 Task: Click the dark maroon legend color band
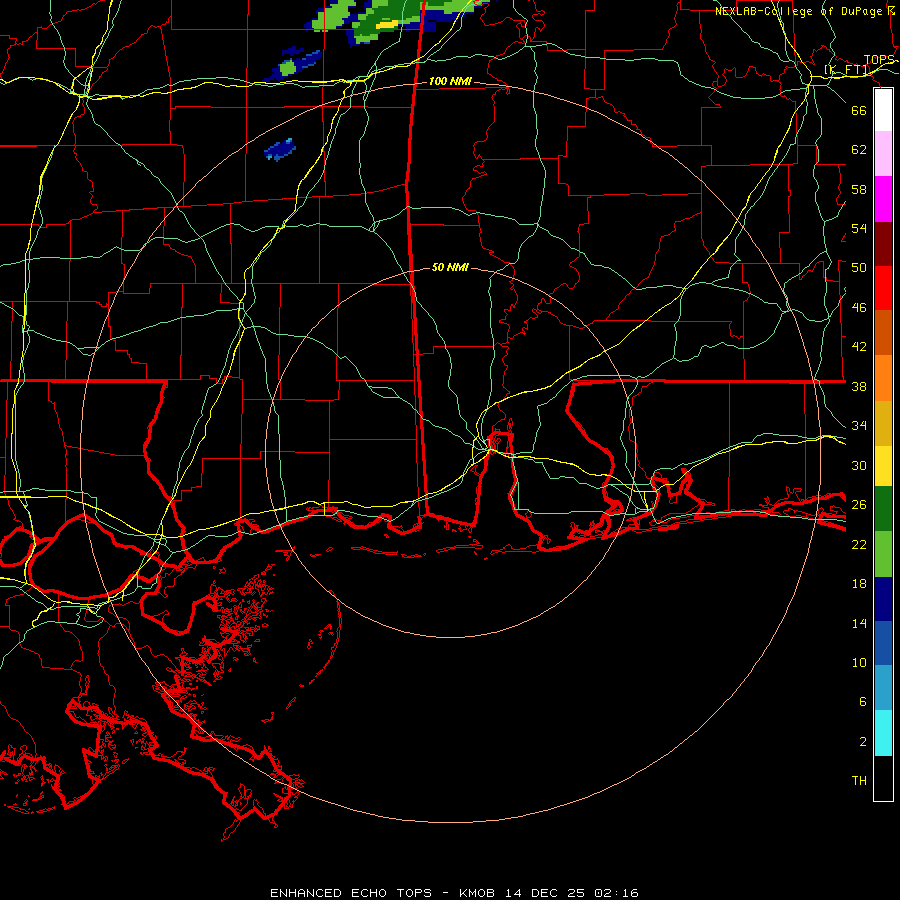click(x=883, y=245)
